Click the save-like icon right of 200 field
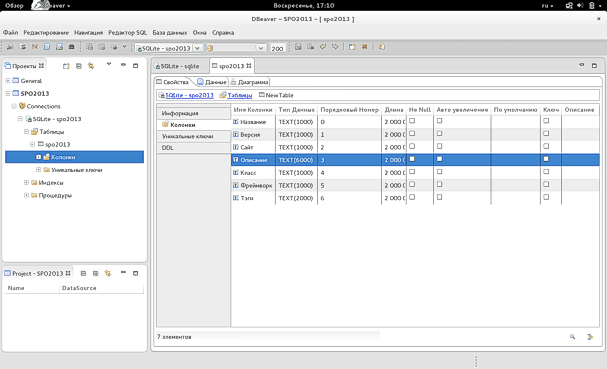Screen dimensions: 607x369 [x=298, y=47]
